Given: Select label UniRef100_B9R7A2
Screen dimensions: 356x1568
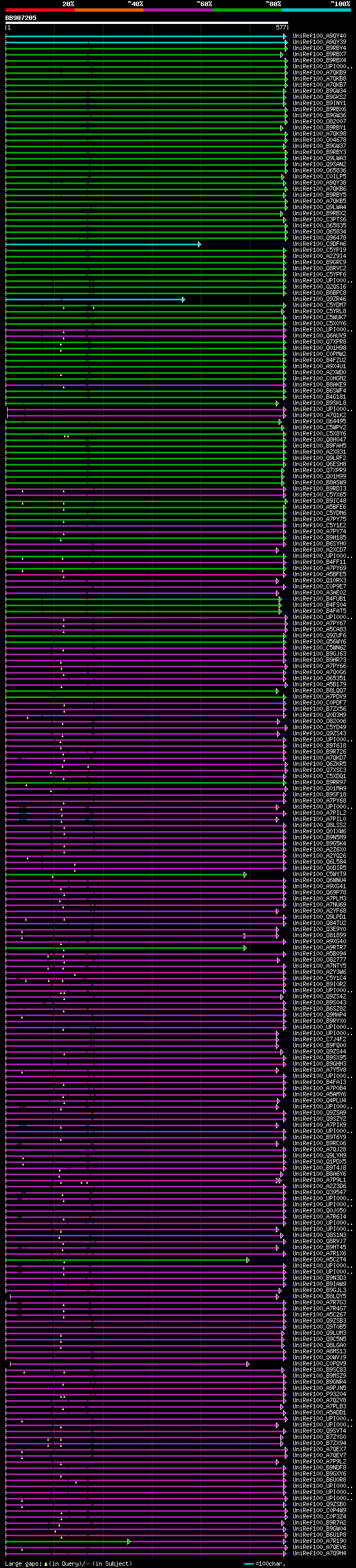Looking at the screenshot, I should pos(319,1524).
